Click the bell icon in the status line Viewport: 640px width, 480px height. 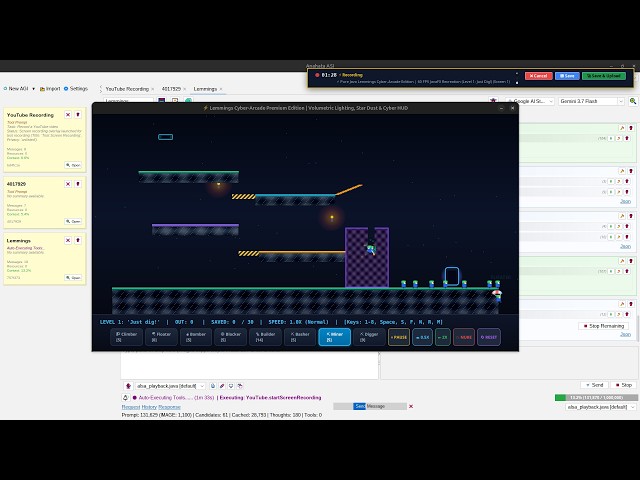125,398
